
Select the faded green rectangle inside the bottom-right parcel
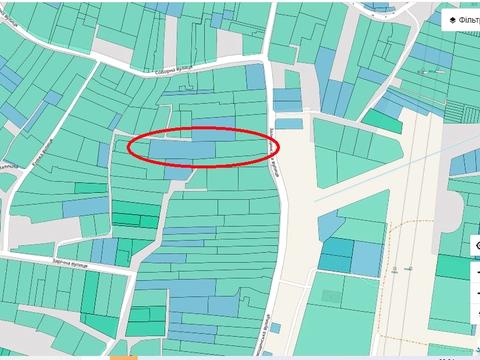(332, 296)
